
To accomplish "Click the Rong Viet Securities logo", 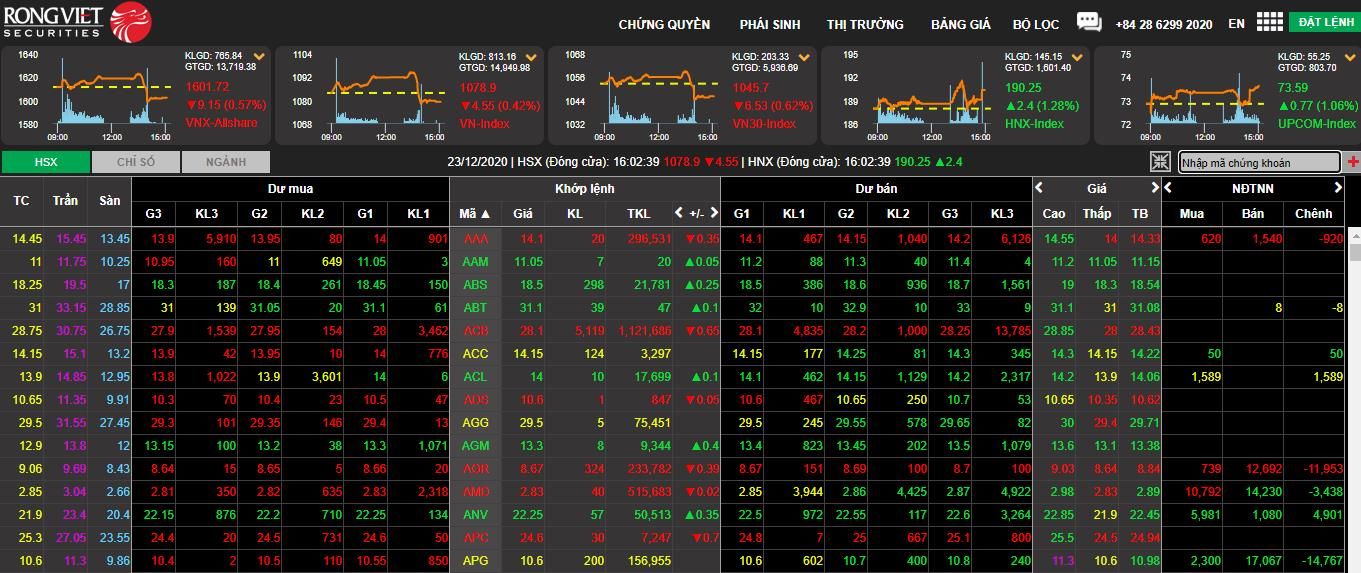I will point(77,21).
